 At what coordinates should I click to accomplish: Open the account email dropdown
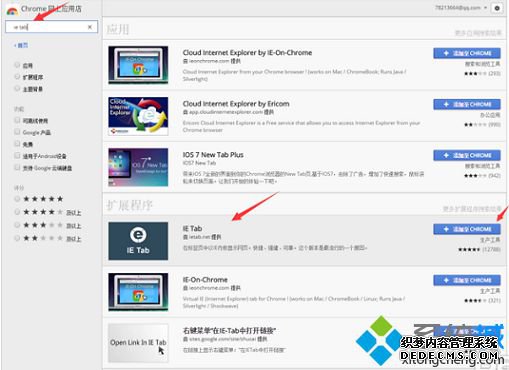(x=461, y=8)
